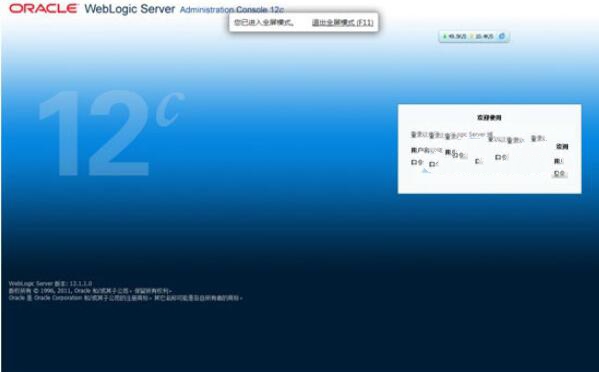Click the WebLogic Server version footer line

coord(50,284)
